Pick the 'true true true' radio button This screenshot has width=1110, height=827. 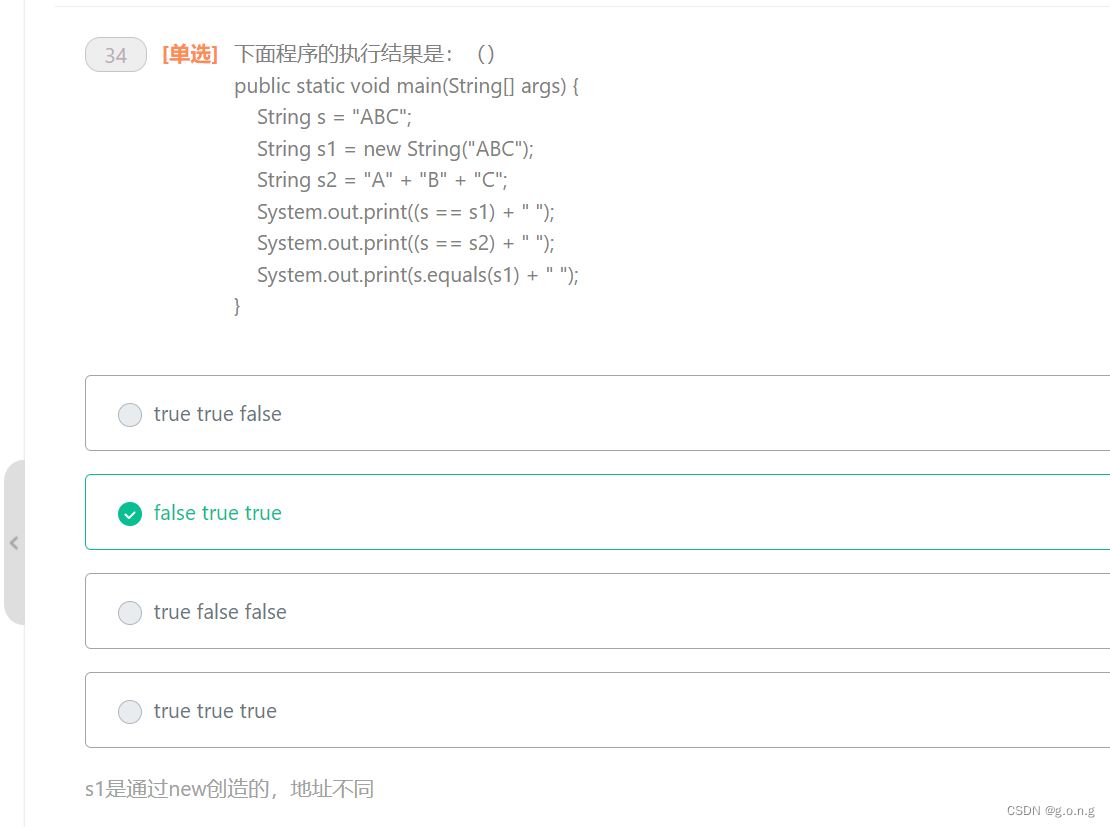click(130, 711)
